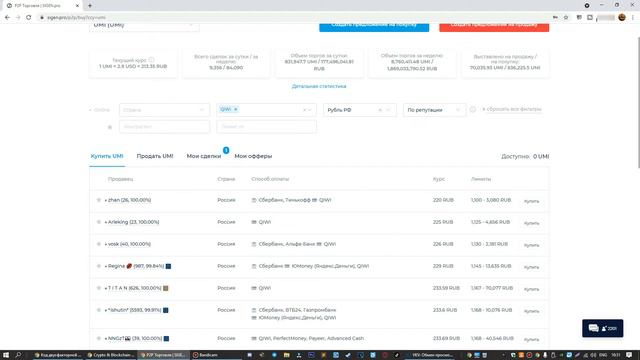Reload the page with the refresh icon
This screenshot has width=640, height=360.
click(29, 18)
